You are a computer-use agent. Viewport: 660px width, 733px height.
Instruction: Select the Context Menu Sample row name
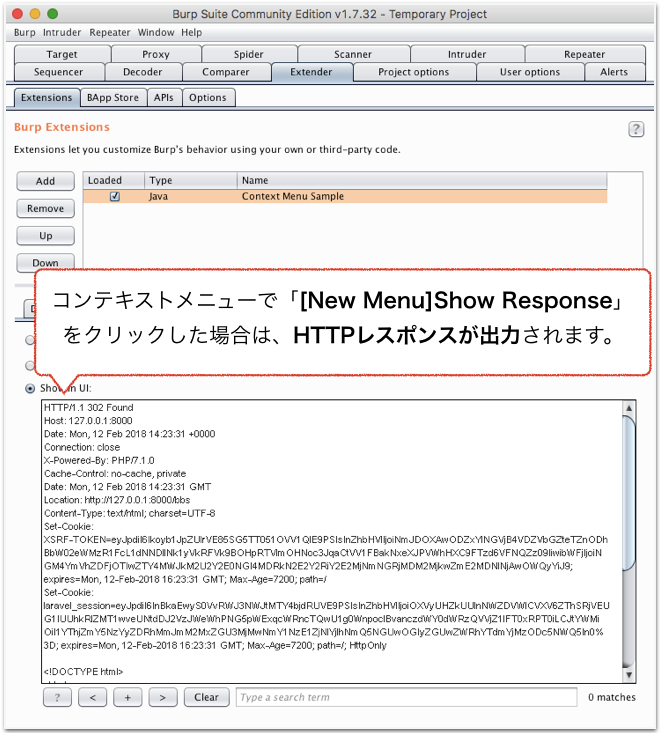point(293,196)
